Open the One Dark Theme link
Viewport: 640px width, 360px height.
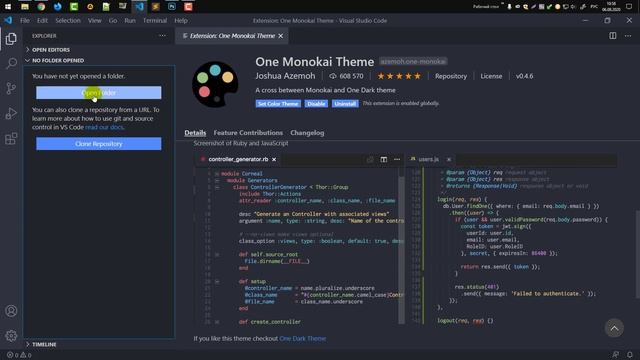click(302, 338)
